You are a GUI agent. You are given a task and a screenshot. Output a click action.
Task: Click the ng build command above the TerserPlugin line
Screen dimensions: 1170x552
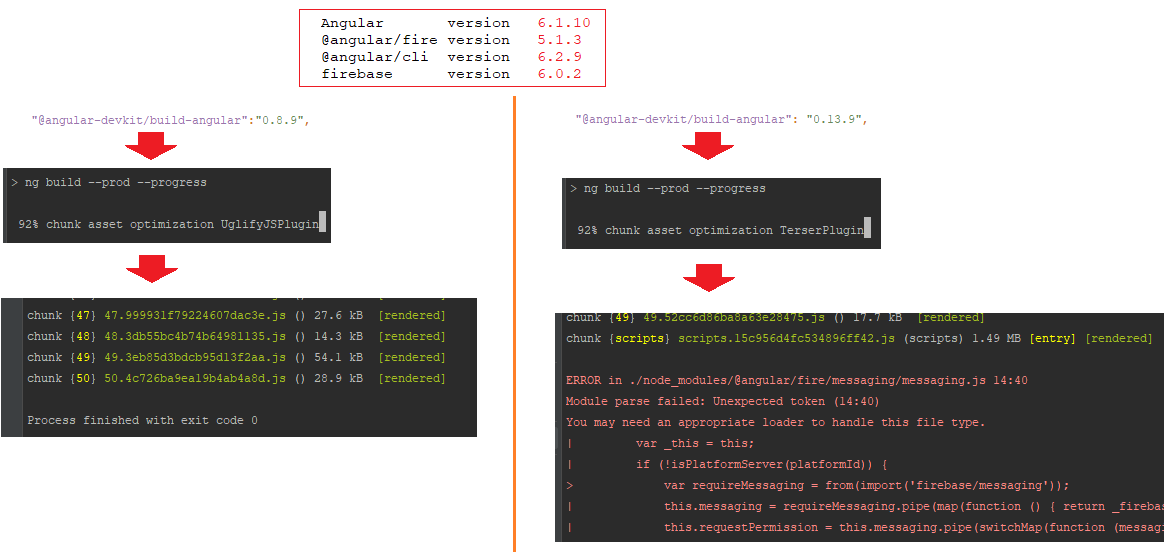click(675, 189)
